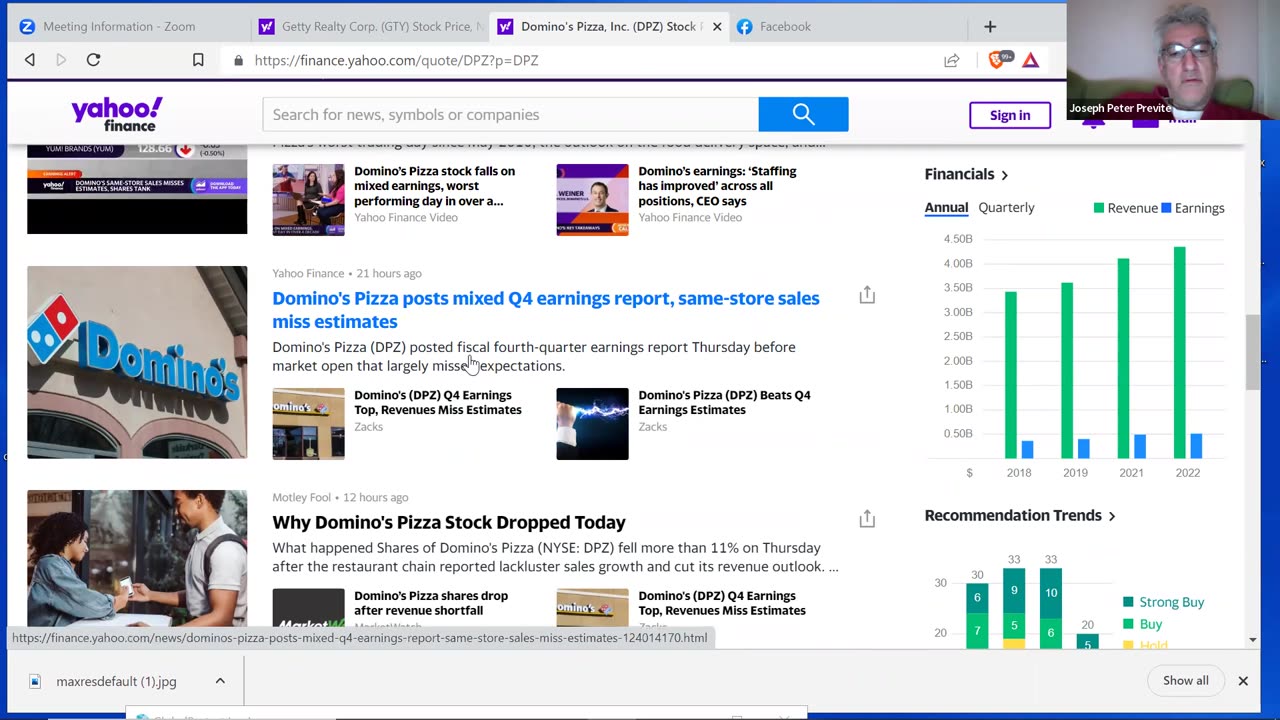1280x720 pixels.
Task: Open Domino's Pizza stock falls on mixed earnings
Action: coord(435,186)
